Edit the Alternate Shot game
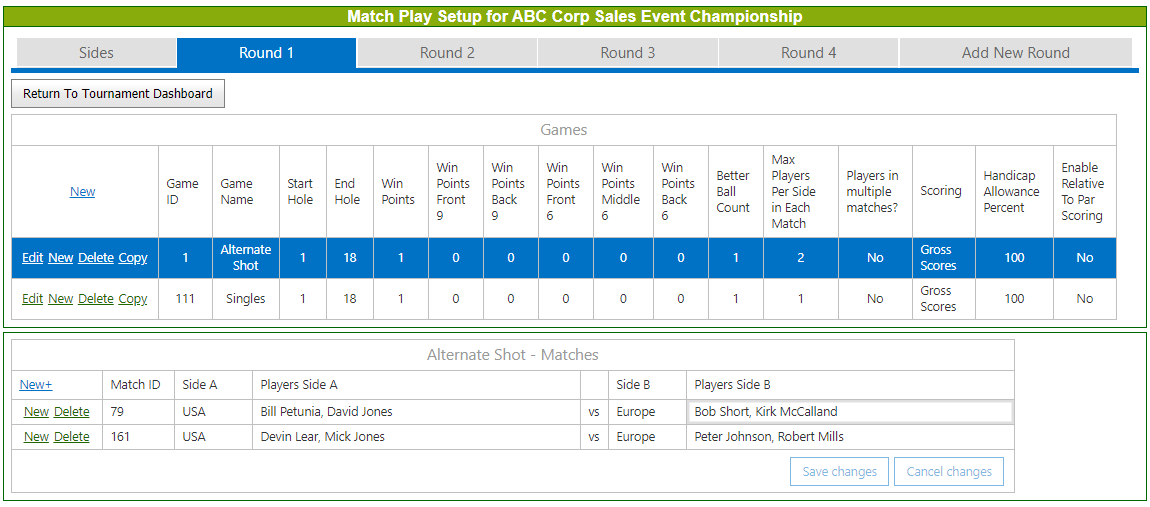The width and height of the screenshot is (1150, 507). click(33, 258)
